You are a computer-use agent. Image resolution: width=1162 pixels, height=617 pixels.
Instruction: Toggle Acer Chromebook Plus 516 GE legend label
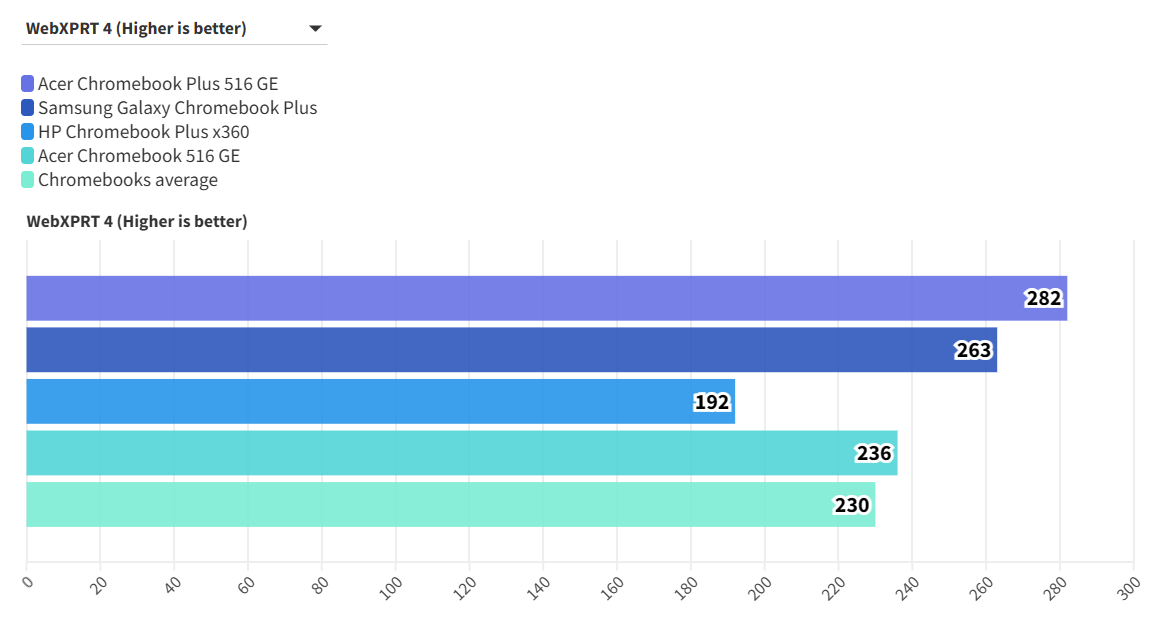point(158,84)
